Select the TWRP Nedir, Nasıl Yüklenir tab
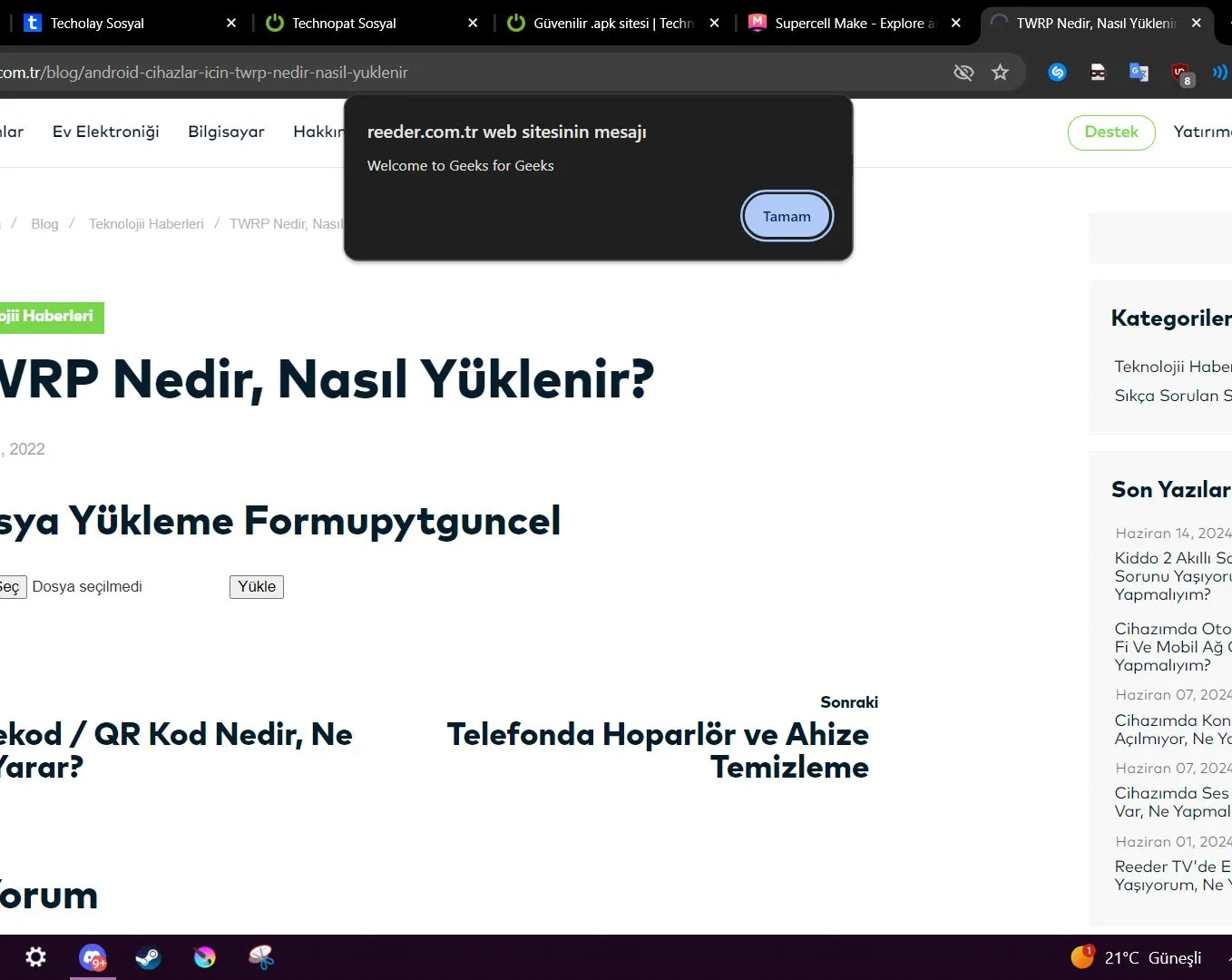 pyautogui.click(x=1096, y=23)
